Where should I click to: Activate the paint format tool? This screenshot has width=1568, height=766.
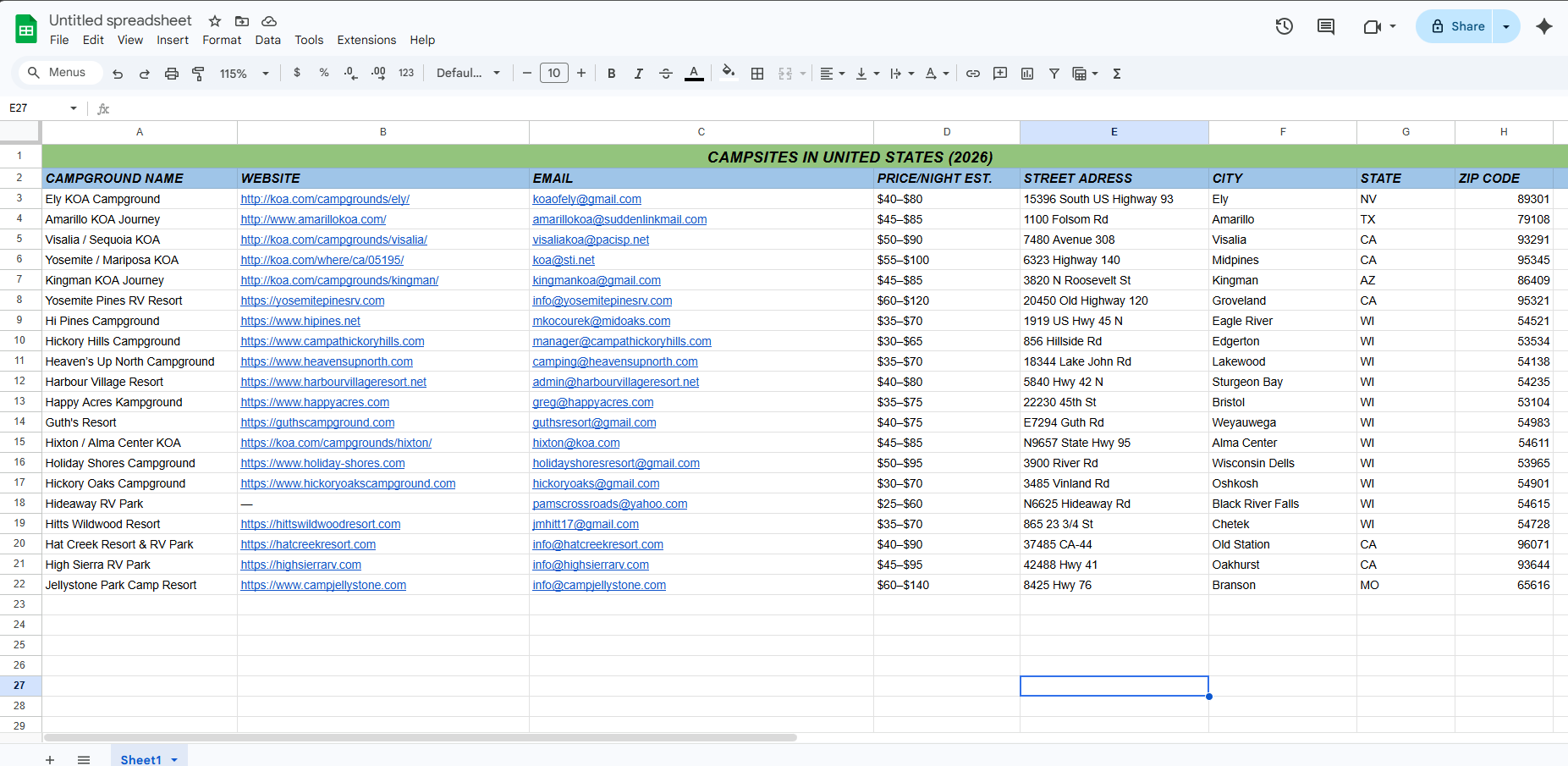pyautogui.click(x=199, y=74)
